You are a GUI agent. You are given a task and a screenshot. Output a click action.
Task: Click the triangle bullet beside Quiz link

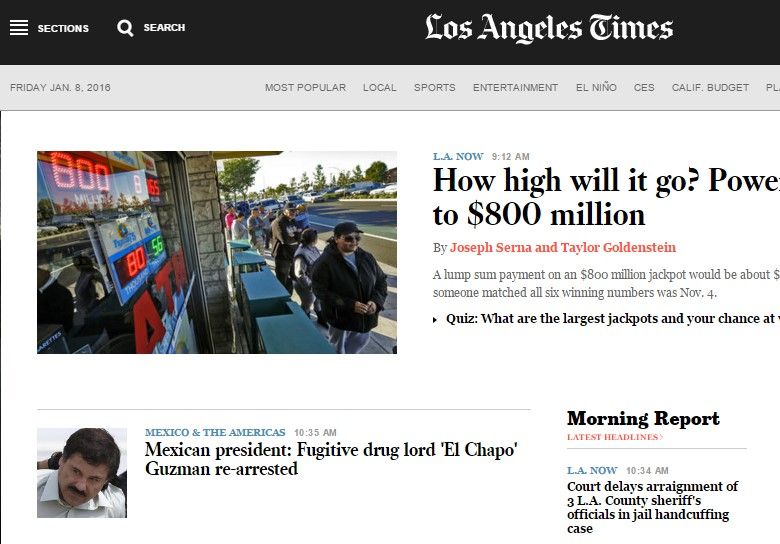point(435,320)
